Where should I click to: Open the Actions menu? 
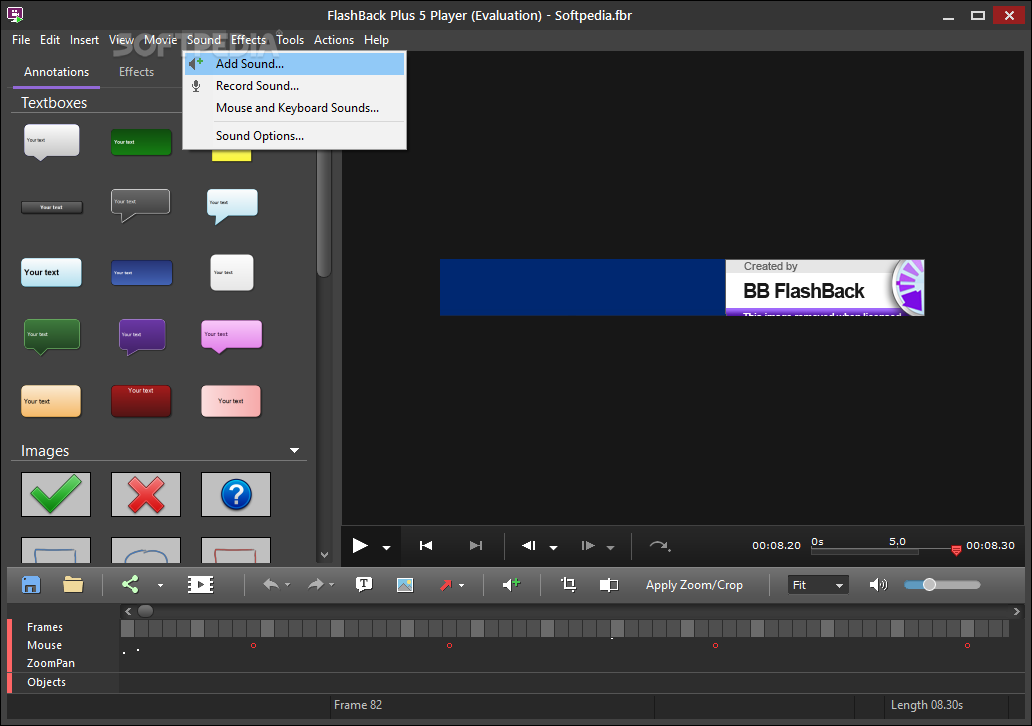(x=334, y=39)
